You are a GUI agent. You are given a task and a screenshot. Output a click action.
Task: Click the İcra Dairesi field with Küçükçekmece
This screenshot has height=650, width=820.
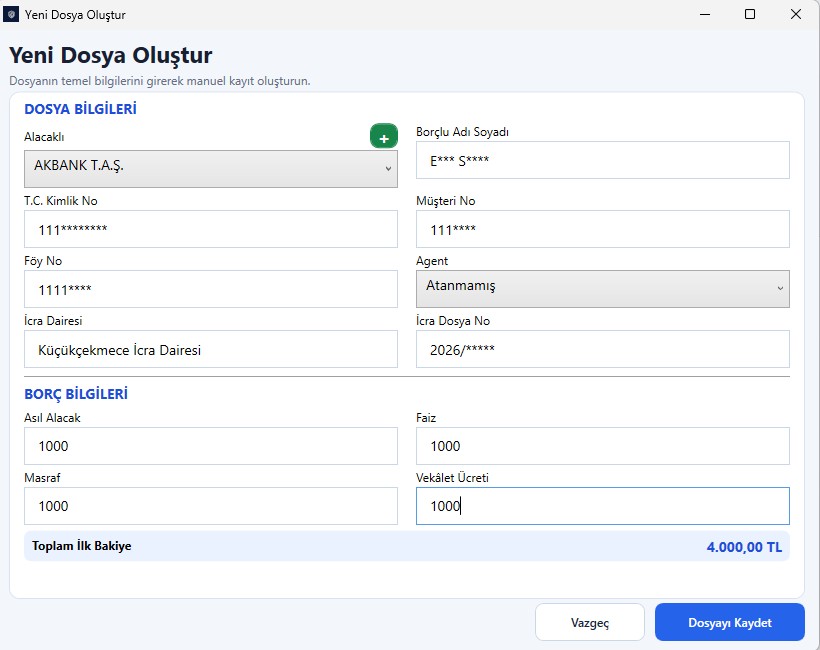tap(211, 349)
